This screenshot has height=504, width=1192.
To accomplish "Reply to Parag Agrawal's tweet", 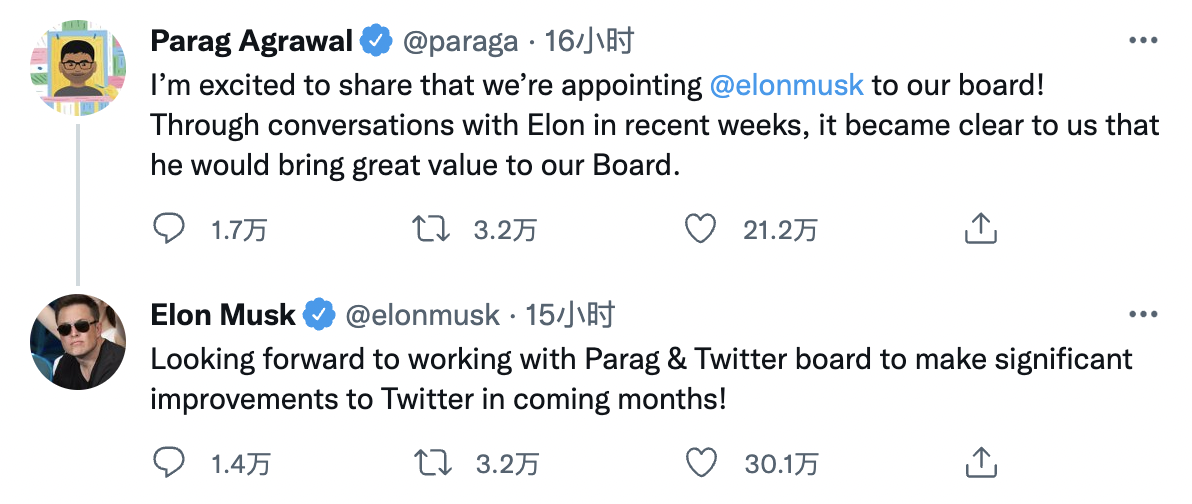I will [168, 230].
